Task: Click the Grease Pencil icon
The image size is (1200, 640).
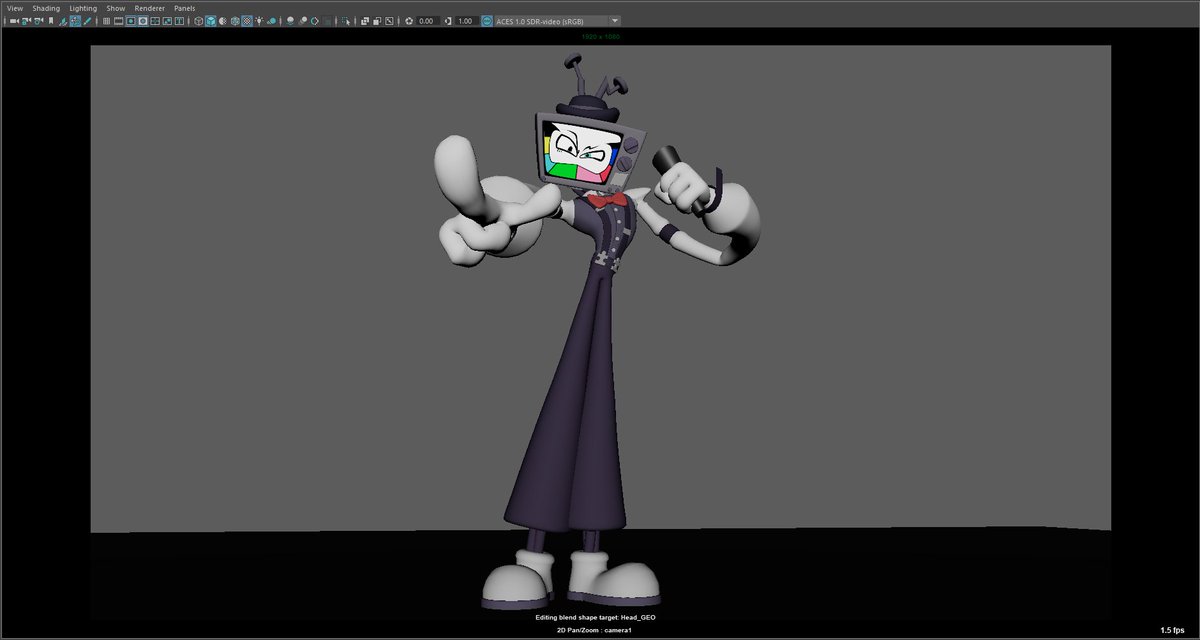Action: (88, 21)
